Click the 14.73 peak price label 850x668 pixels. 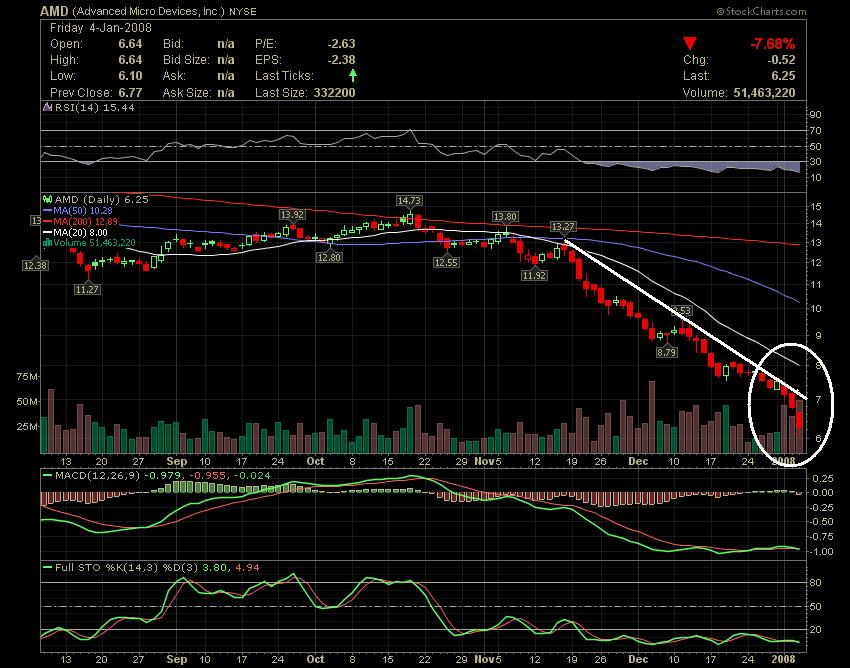pos(409,201)
